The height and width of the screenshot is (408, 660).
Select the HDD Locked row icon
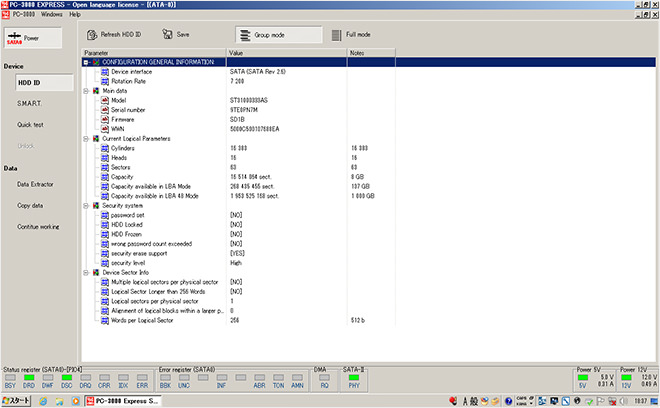105,225
